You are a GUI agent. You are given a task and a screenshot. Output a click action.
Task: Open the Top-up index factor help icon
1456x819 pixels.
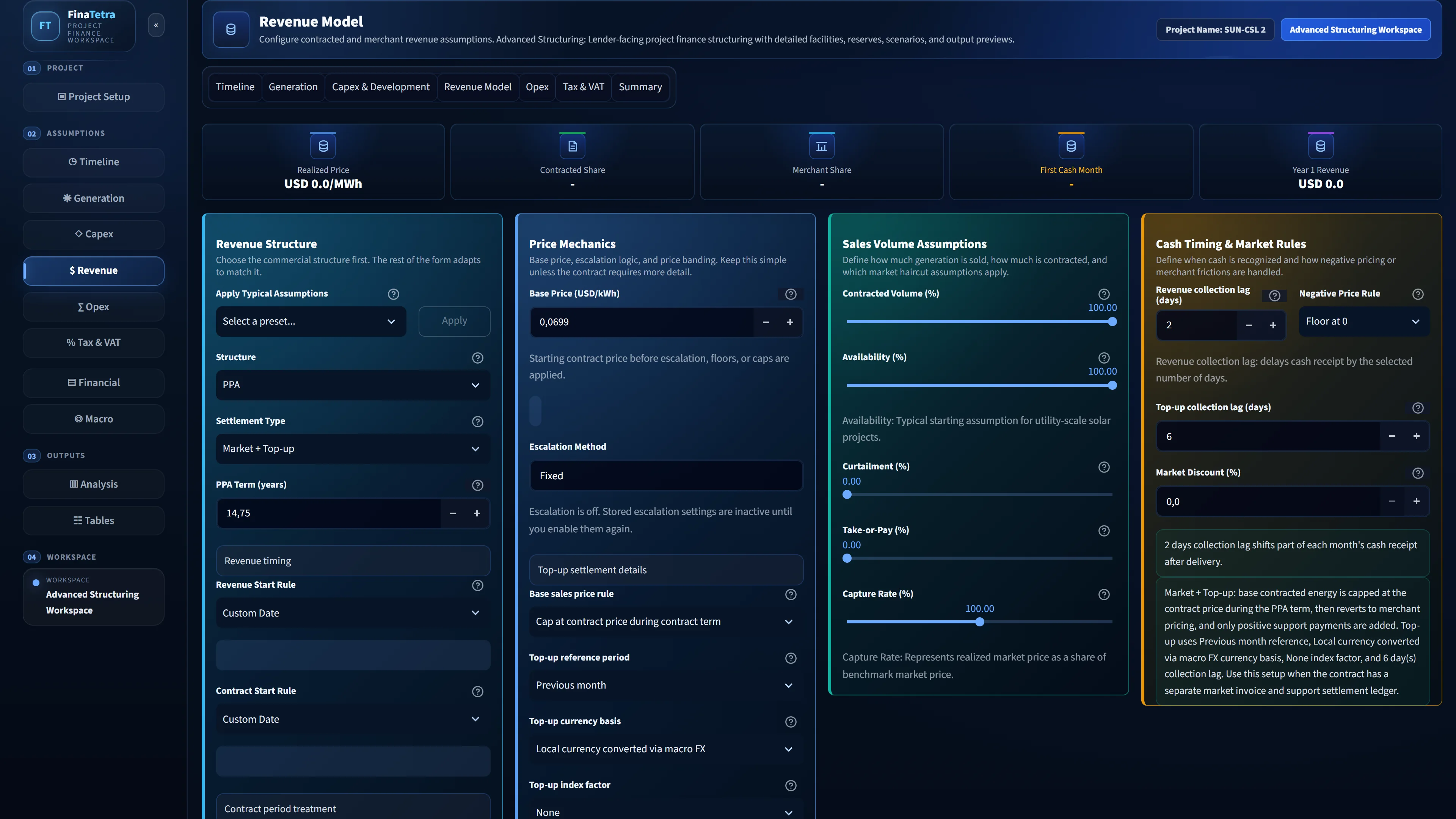pyautogui.click(x=791, y=786)
